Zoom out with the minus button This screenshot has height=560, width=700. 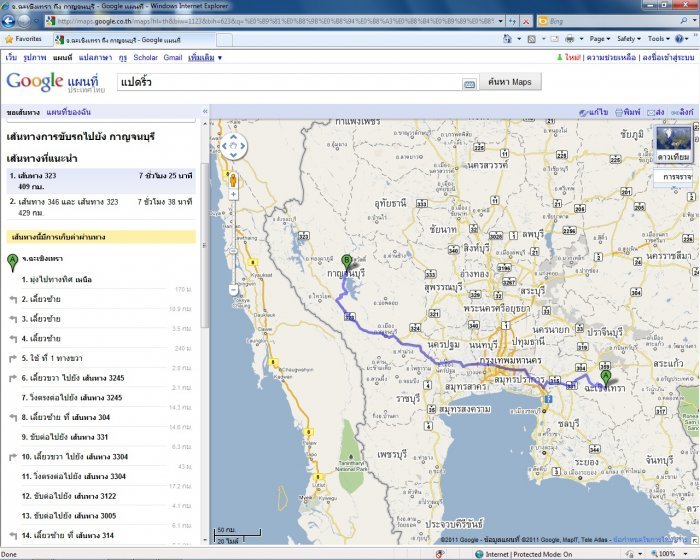[x=233, y=290]
